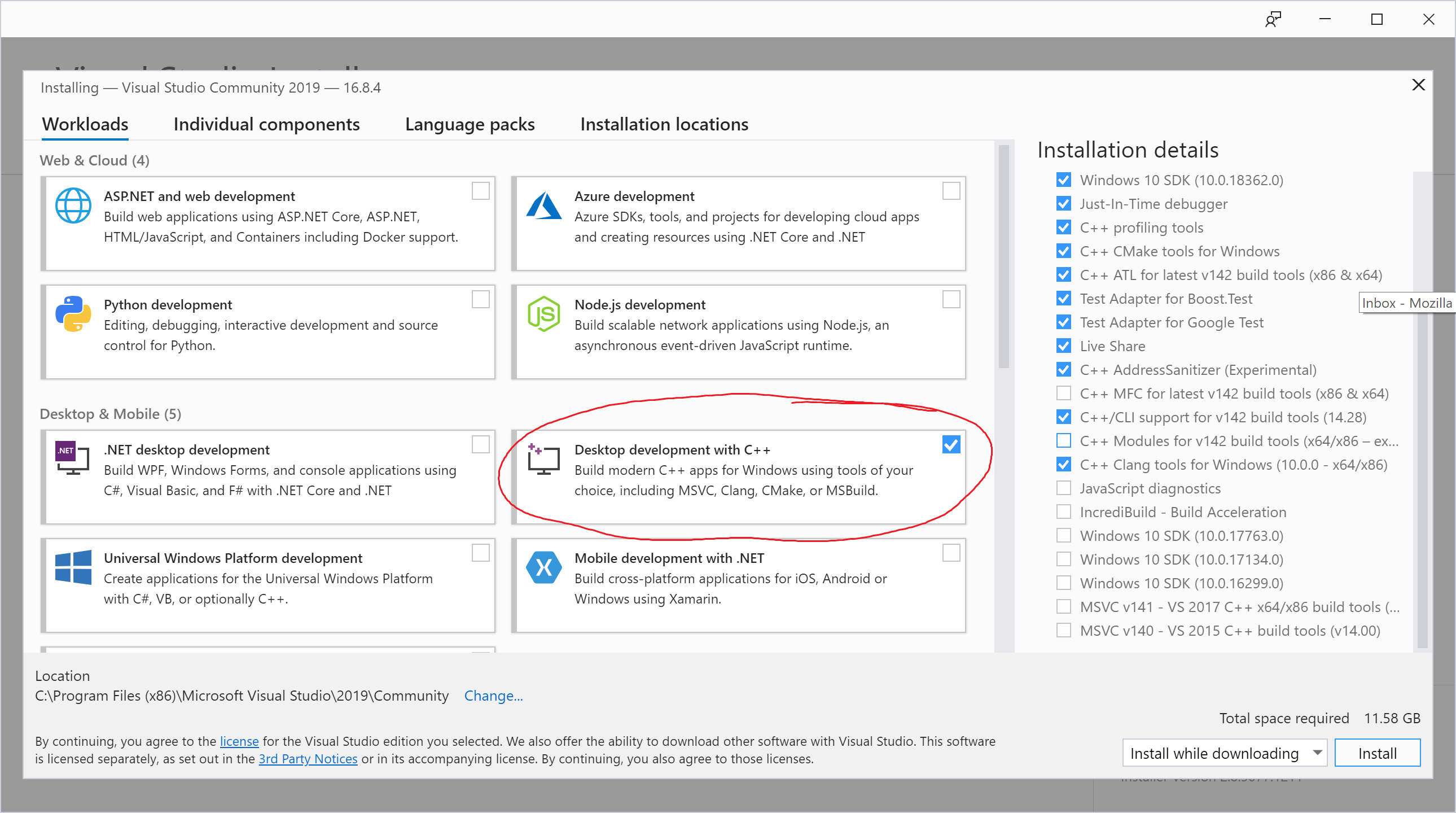Screen dimensions: 1456x813
Task: Click the Xamarin mobile development icon
Action: point(543,567)
